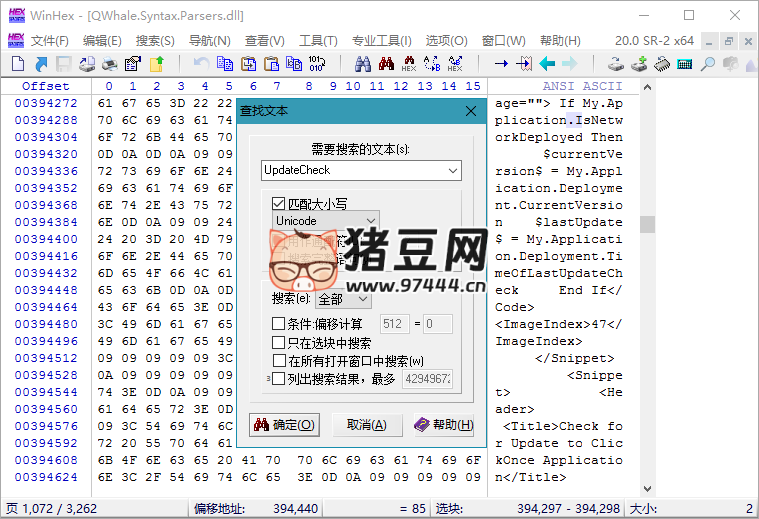Open the 工具(T) menu
Image resolution: width=759 pixels, height=519 pixels.
[x=318, y=41]
